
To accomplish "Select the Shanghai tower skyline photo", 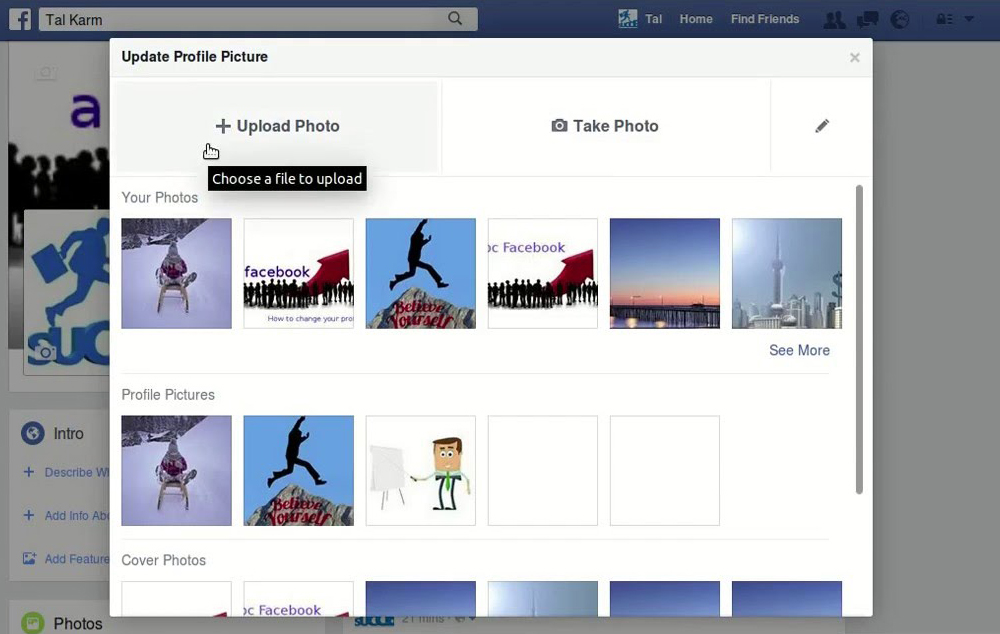I will pos(787,274).
